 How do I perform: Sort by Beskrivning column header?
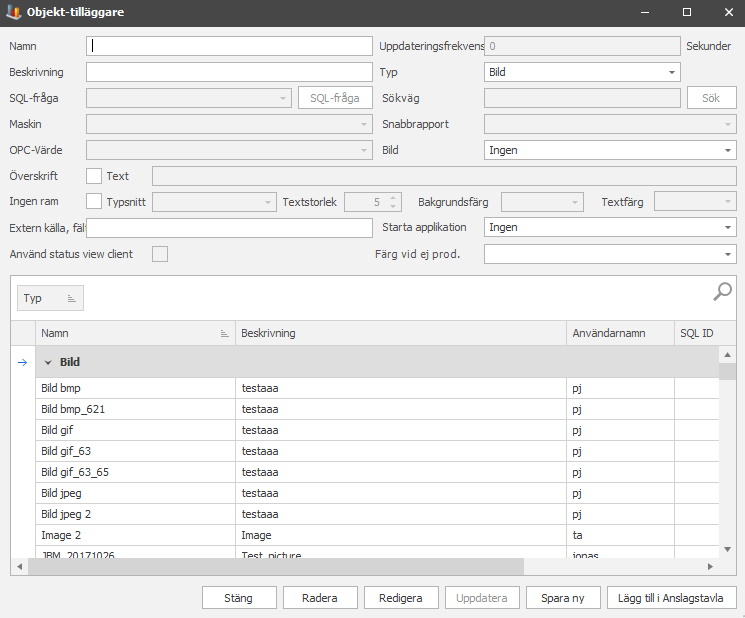pos(401,333)
